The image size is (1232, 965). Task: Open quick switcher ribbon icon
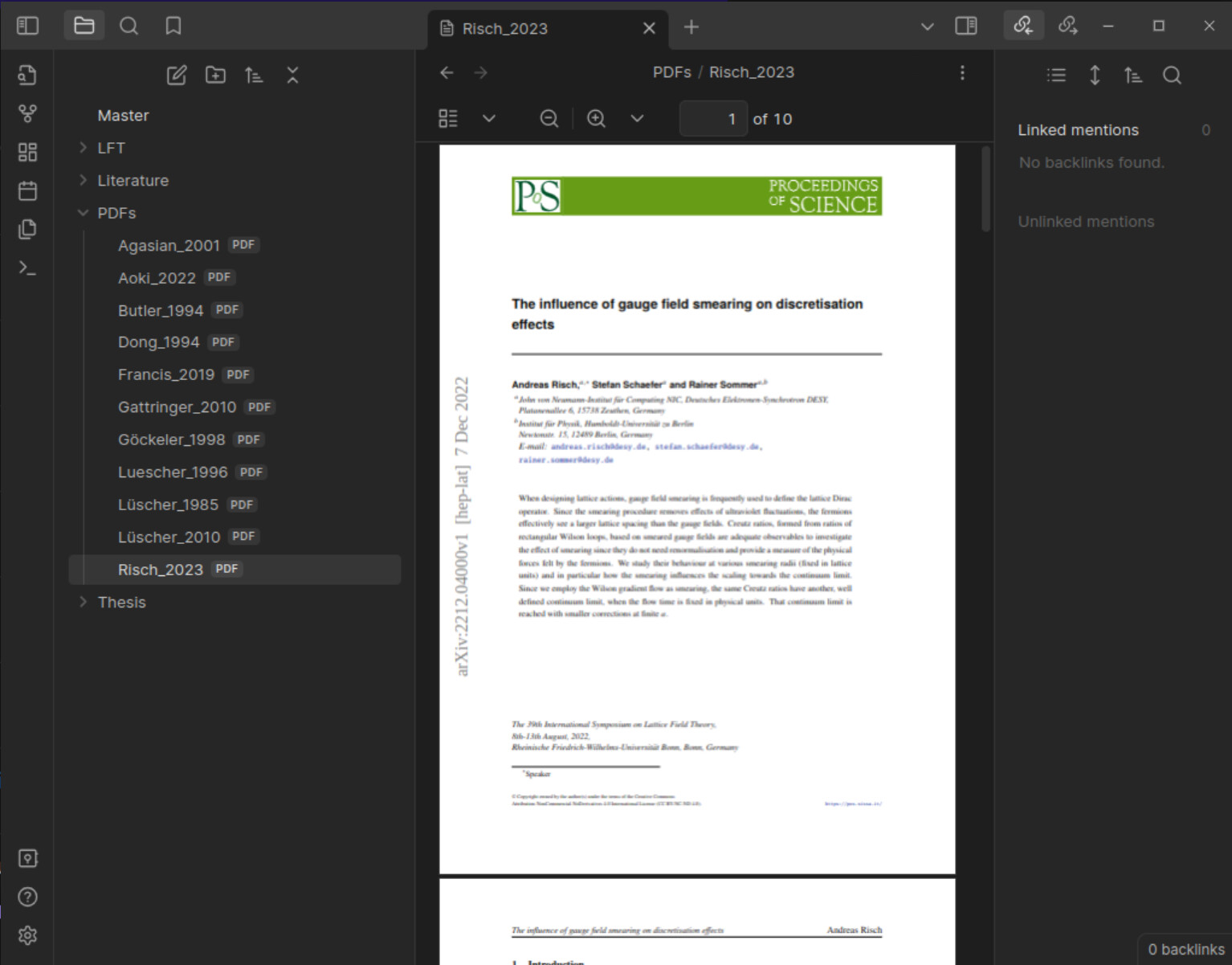[27, 75]
